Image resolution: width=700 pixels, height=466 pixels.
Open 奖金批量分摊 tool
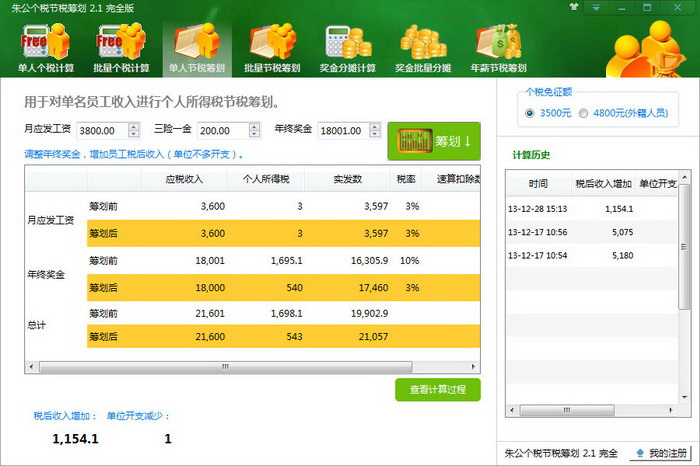tap(423, 48)
